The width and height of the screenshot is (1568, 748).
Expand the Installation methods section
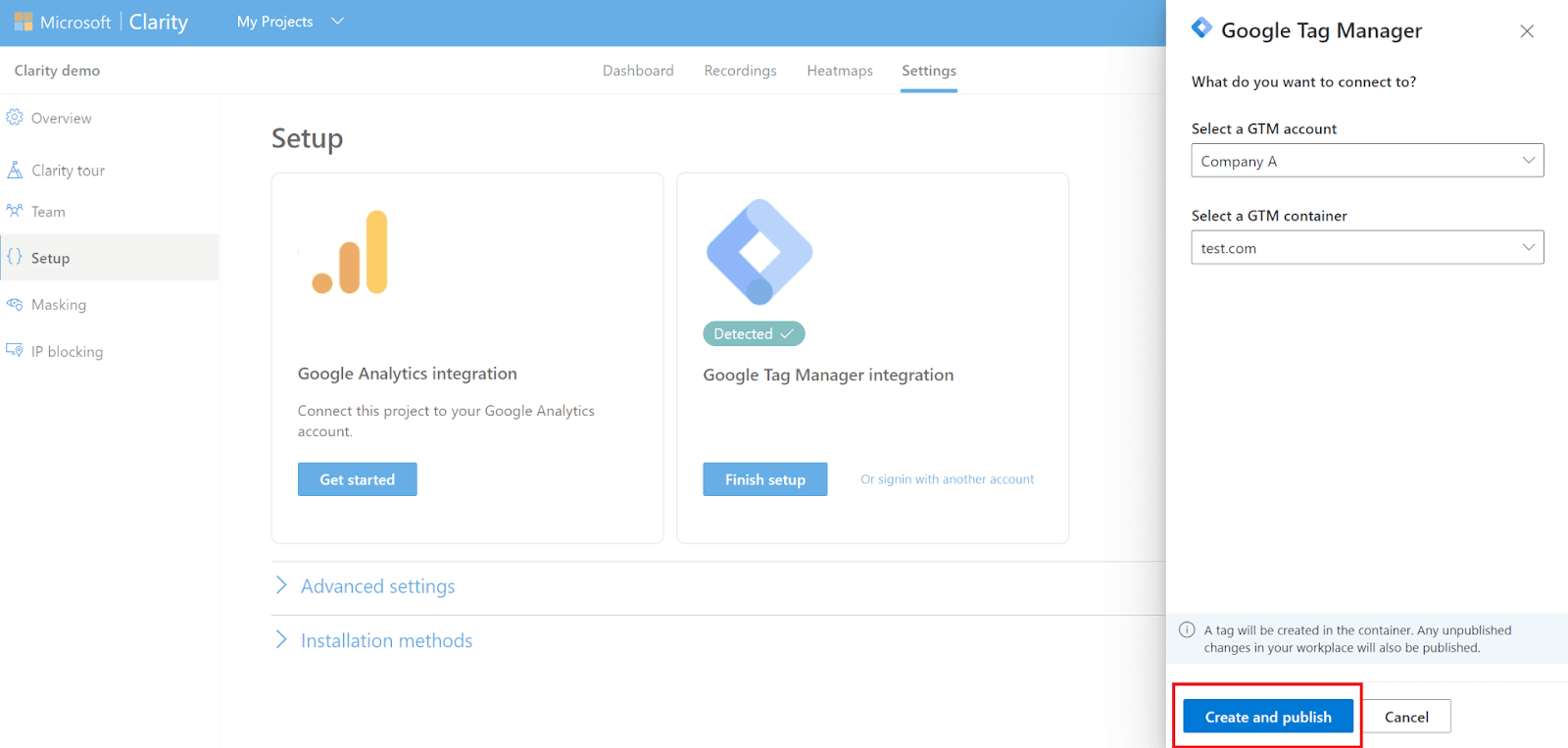pos(374,640)
